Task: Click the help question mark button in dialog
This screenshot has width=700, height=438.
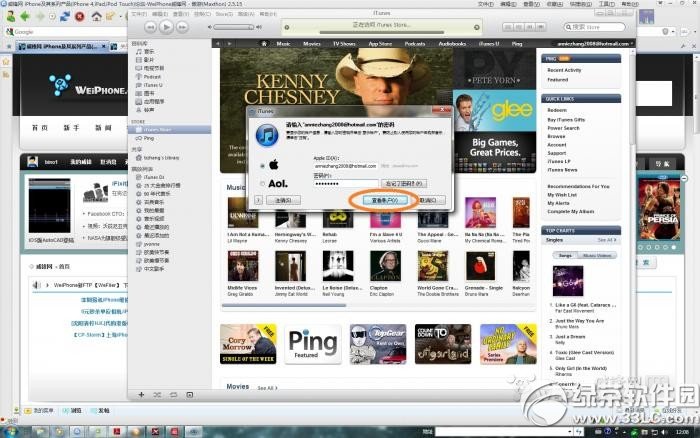Action: [258, 200]
